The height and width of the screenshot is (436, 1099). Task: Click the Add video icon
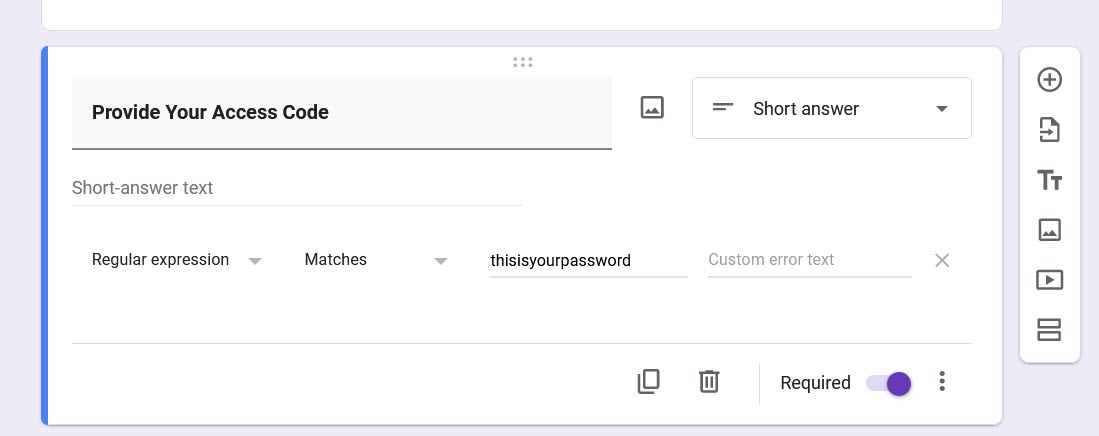tap(1049, 280)
